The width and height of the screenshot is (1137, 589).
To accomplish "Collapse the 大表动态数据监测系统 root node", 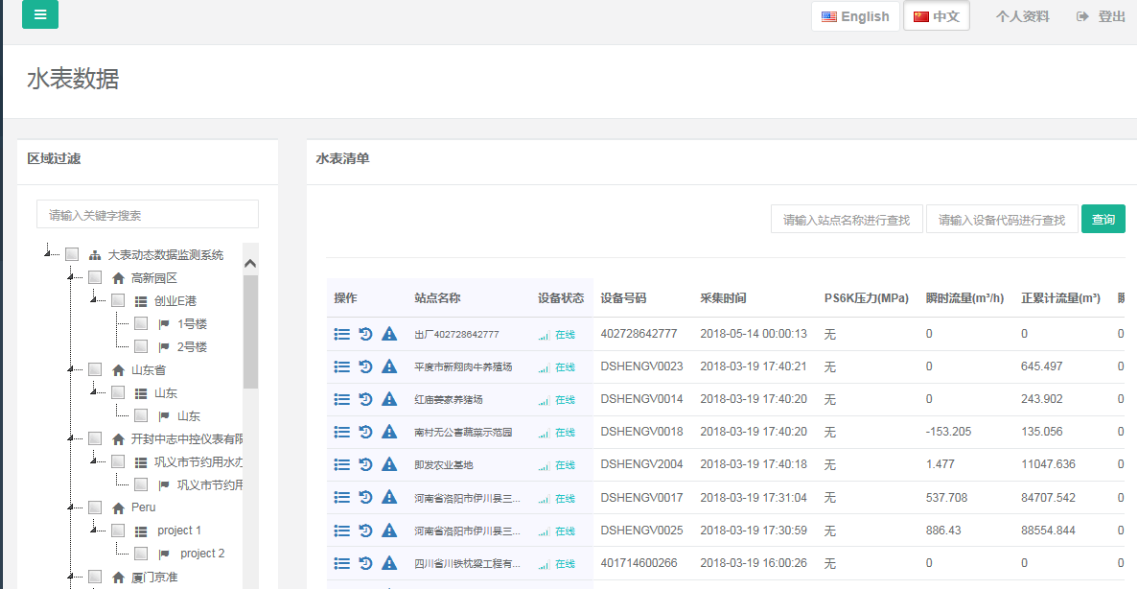I will point(48,253).
